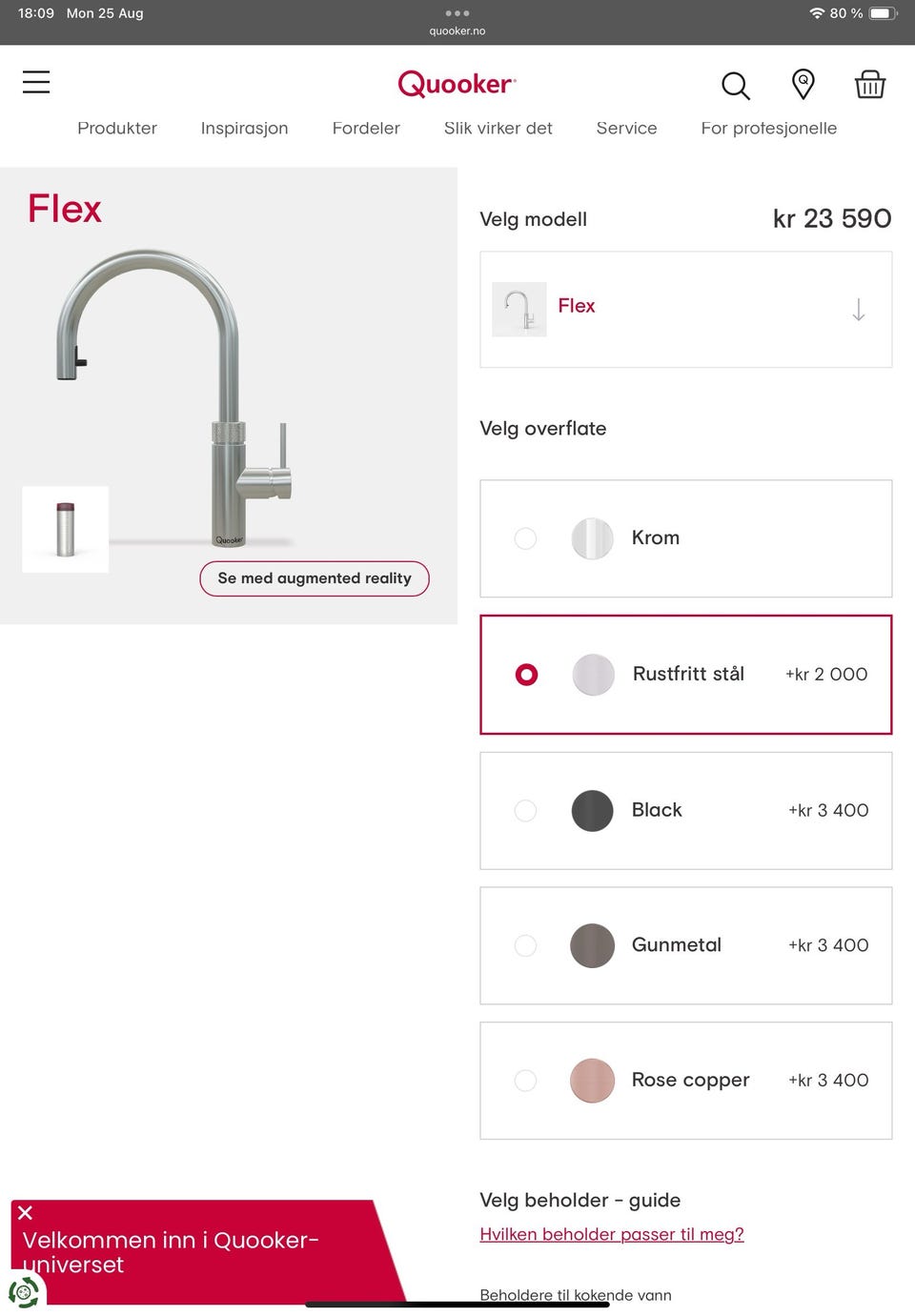
Task: Open the shopping basket
Action: click(x=869, y=84)
